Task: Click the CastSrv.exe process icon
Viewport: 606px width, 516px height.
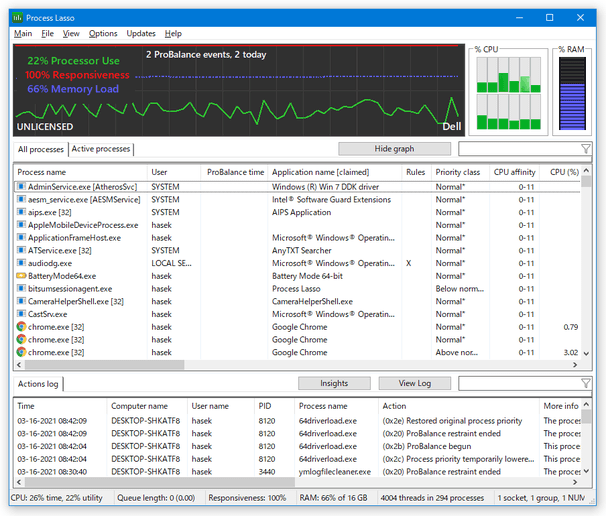Action: pos(21,314)
